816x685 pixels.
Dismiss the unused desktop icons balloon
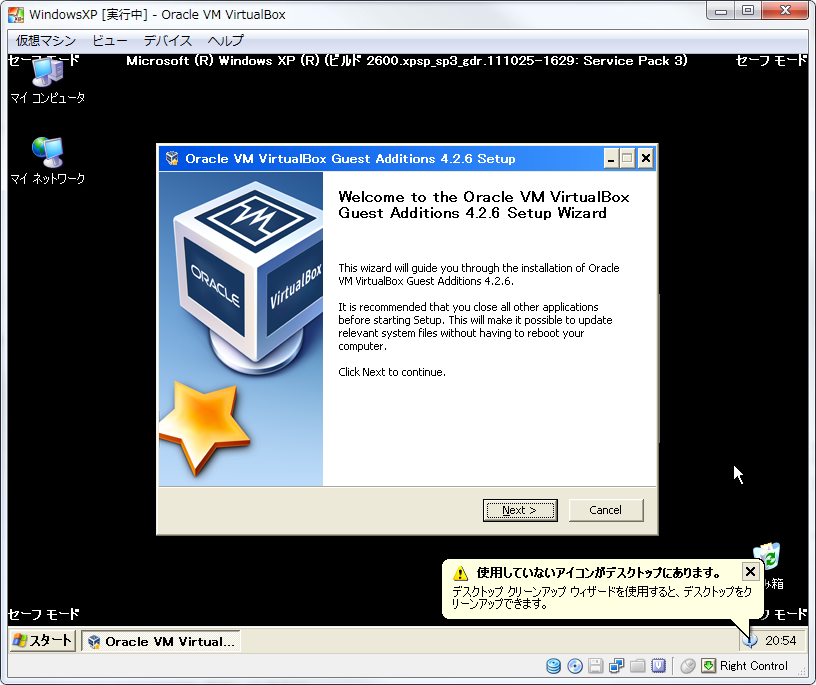pos(750,571)
